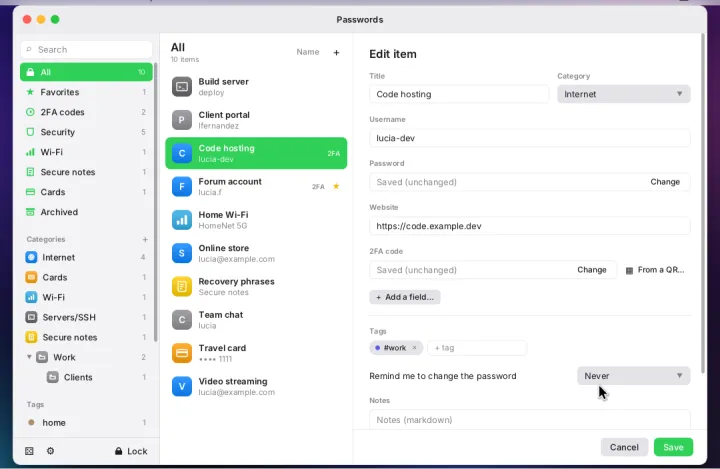Click the Website URL field
720x469 pixels.
(529, 226)
